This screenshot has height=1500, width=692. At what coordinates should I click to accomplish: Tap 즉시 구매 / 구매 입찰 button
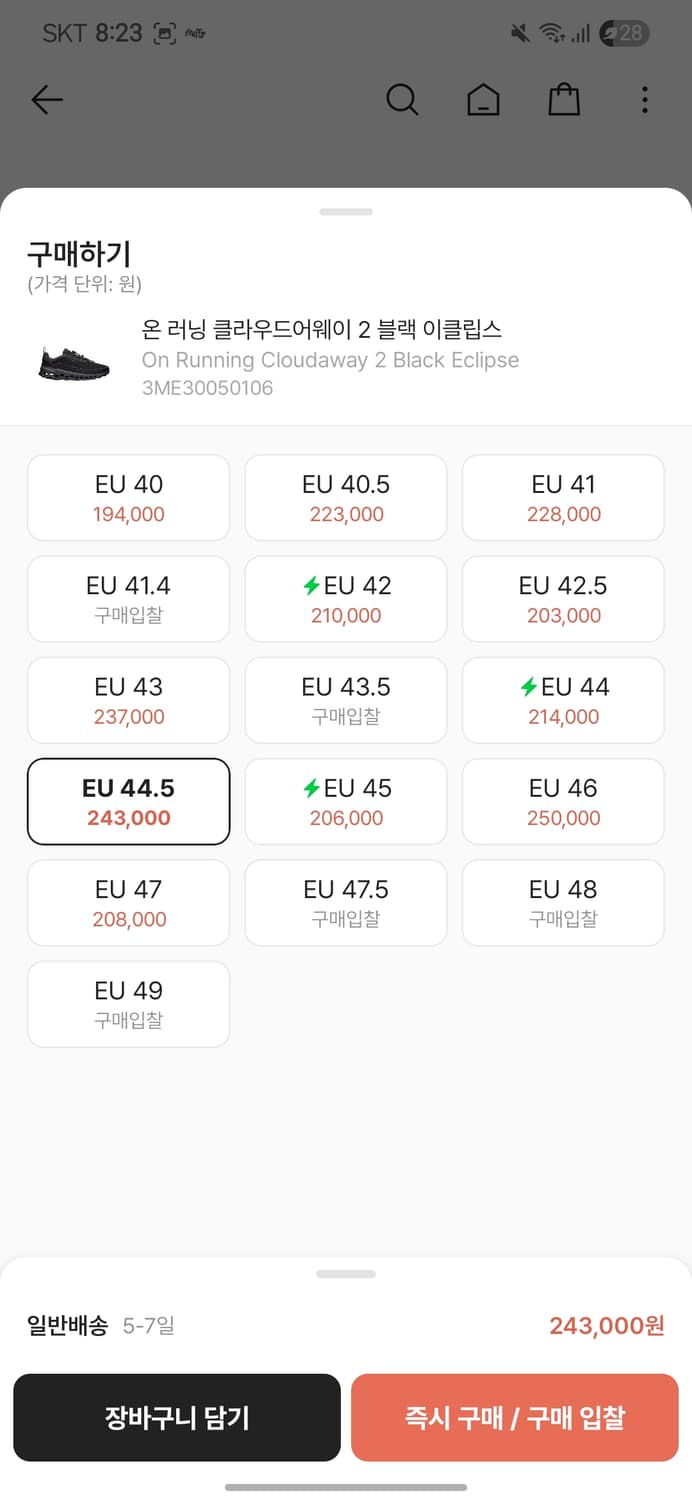514,1417
